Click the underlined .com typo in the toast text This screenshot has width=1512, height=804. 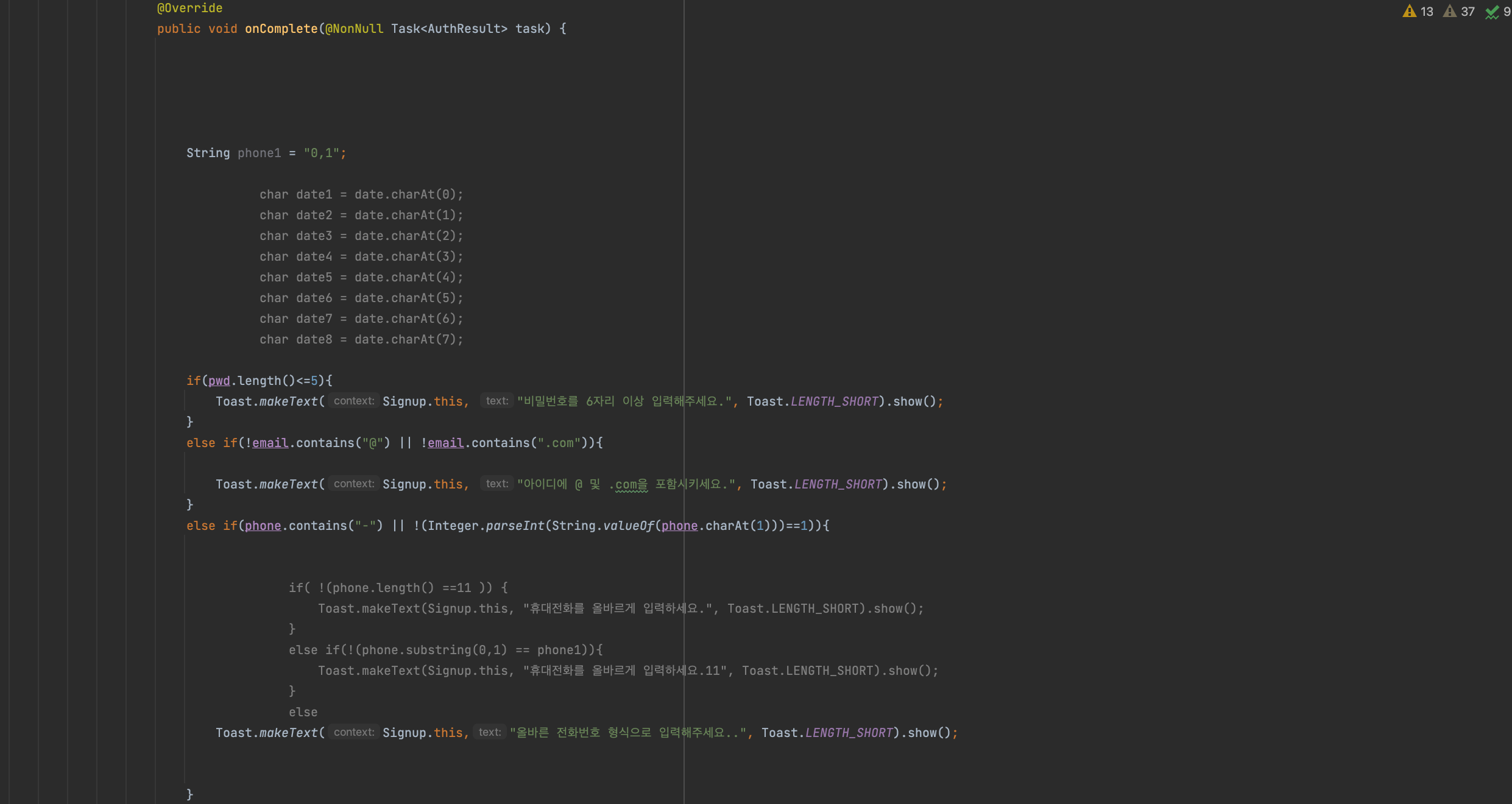coord(627,485)
